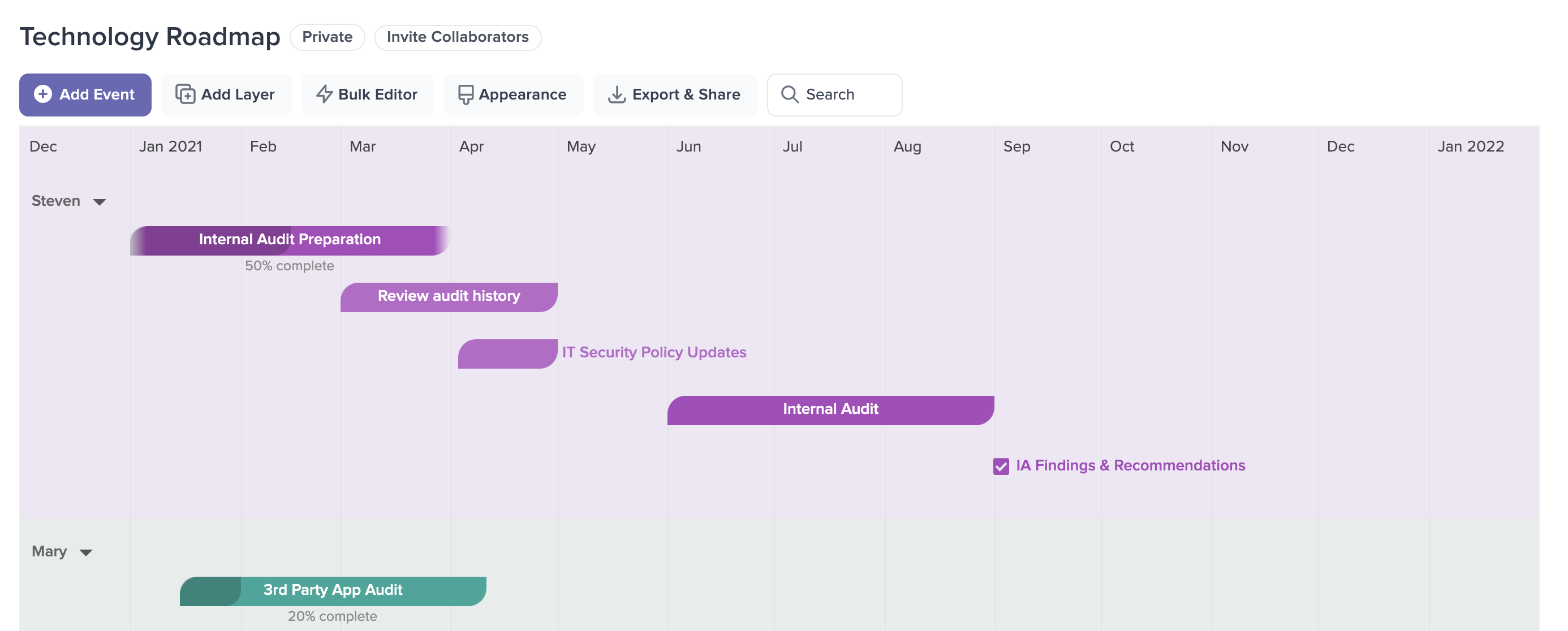Open Add Layer
This screenshot has height=631, width=1568.
pos(226,95)
